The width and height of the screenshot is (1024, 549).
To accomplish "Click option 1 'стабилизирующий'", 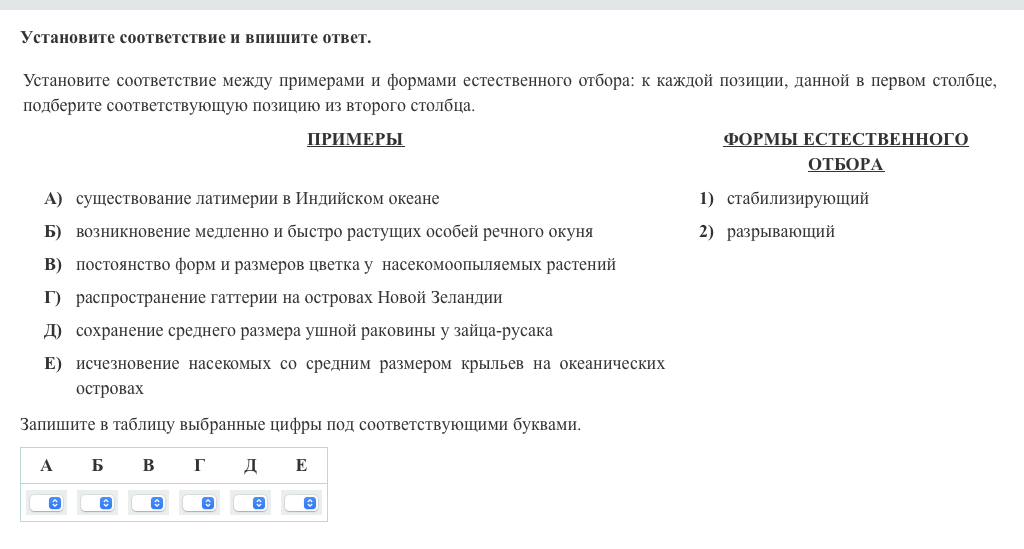I will [x=797, y=199].
